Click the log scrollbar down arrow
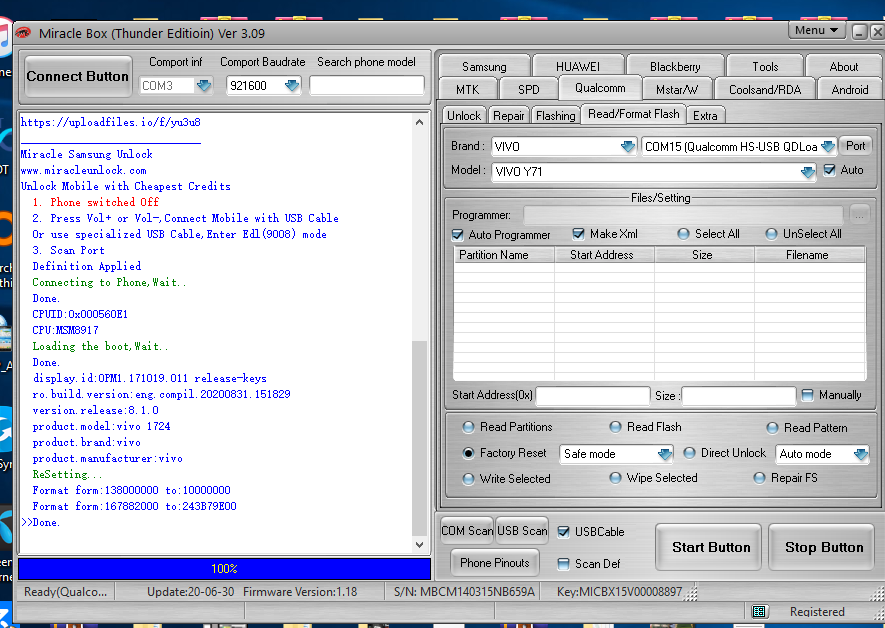Image resolution: width=885 pixels, height=628 pixels. click(x=419, y=544)
